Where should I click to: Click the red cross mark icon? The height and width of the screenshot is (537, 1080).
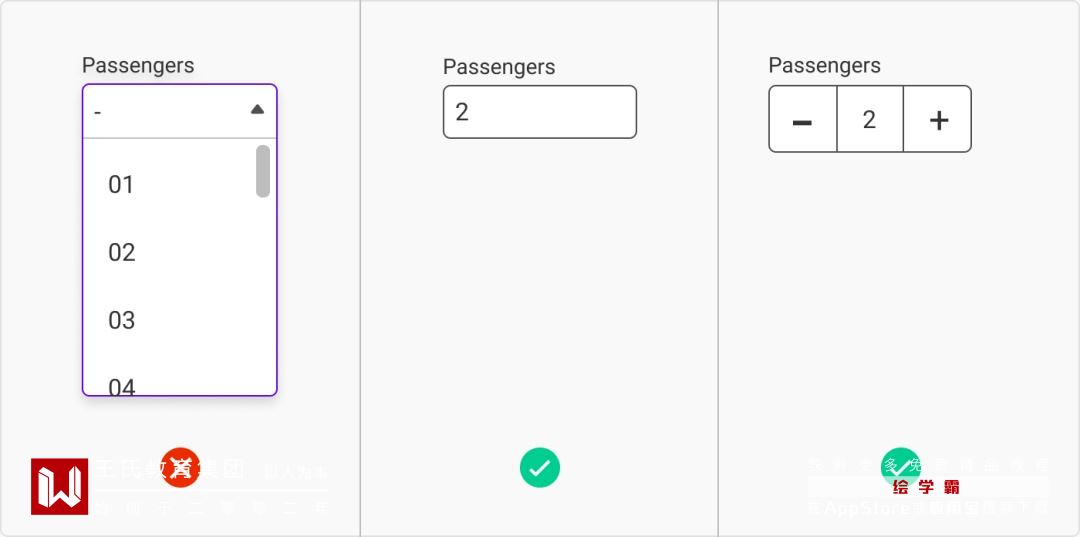180,467
